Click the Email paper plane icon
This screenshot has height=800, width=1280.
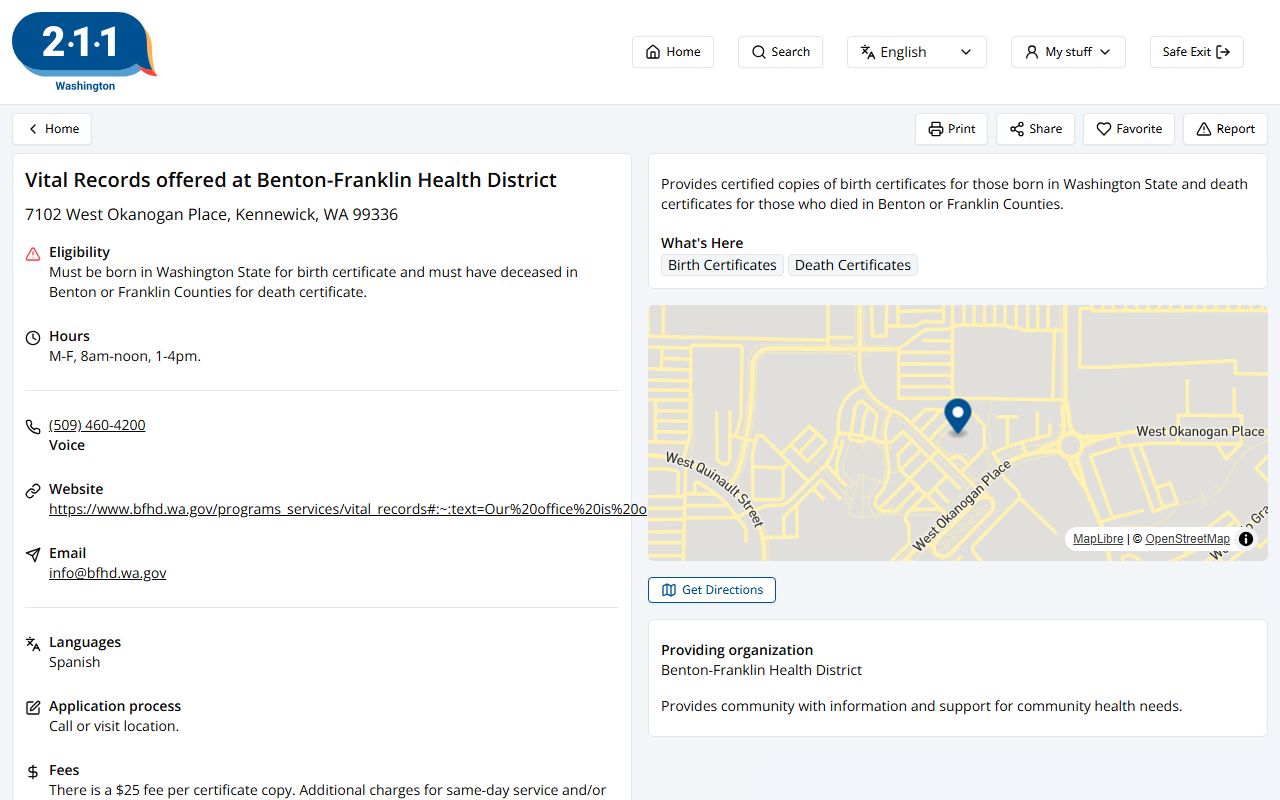pos(33,555)
